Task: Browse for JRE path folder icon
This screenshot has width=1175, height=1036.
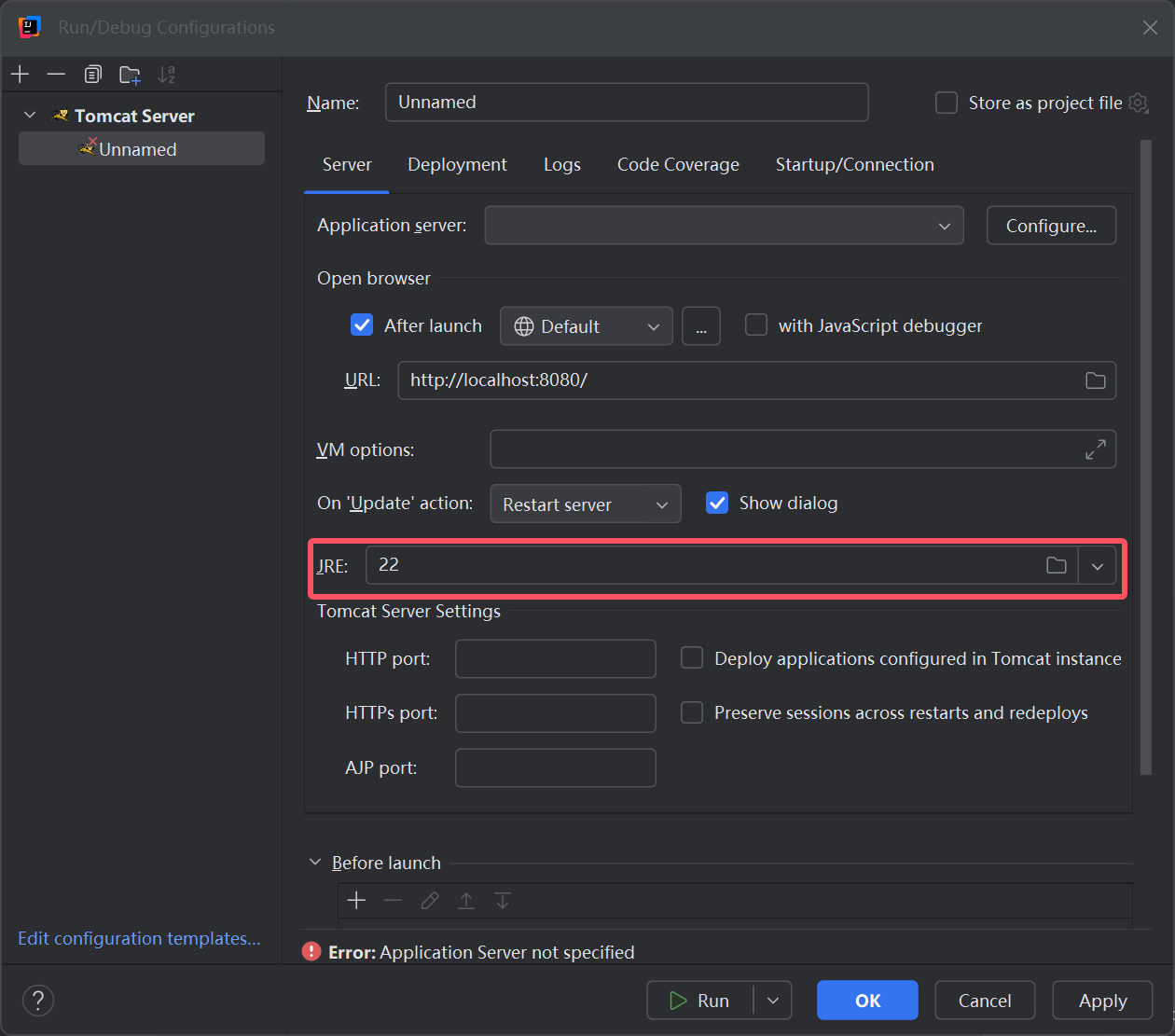Action: tap(1057, 565)
